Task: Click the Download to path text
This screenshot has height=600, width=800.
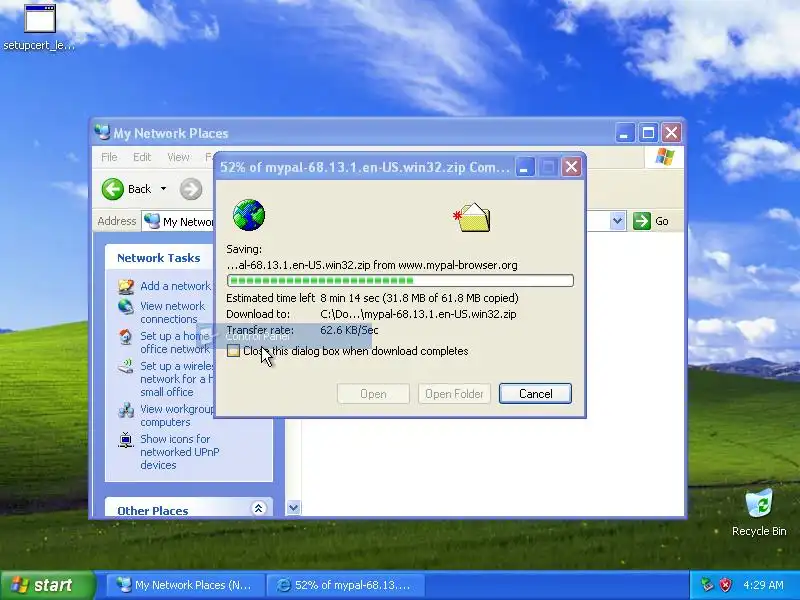Action: click(418, 314)
